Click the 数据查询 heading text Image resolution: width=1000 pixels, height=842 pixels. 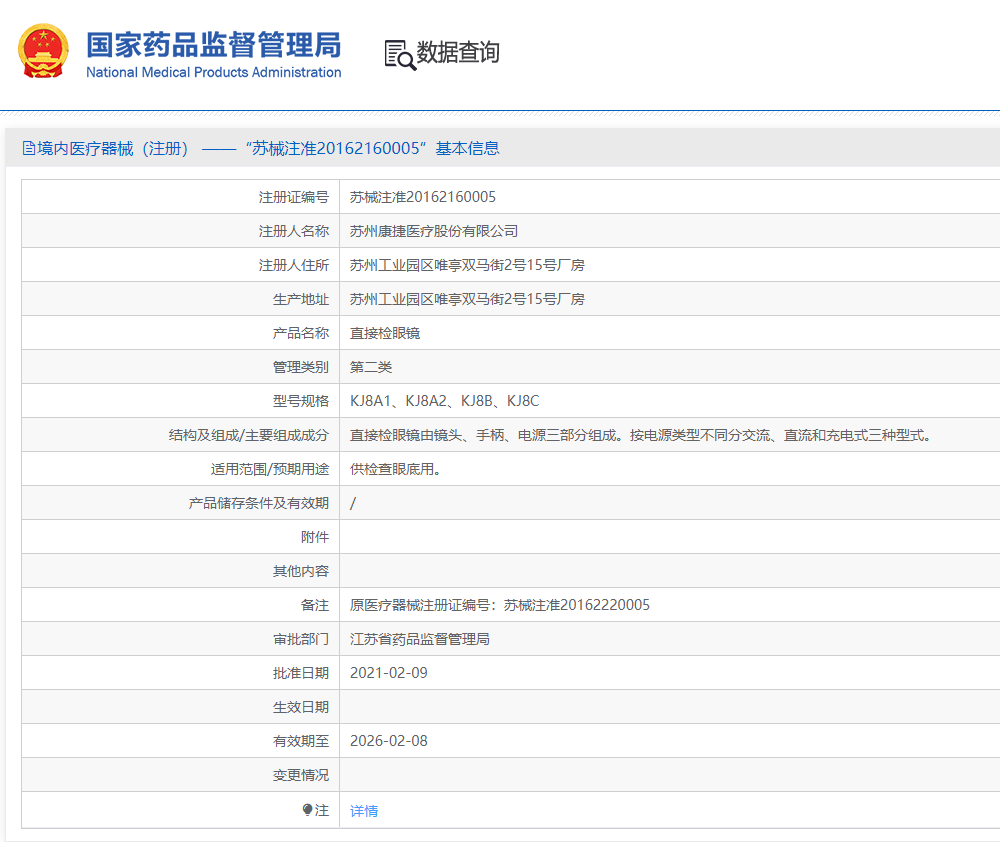(458, 52)
